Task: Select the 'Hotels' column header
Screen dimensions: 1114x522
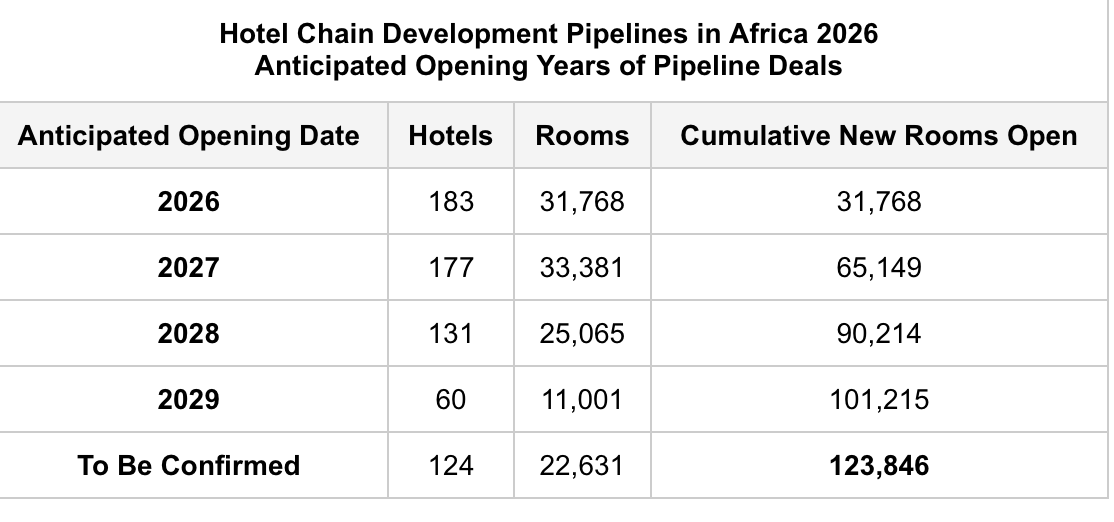Action: click(450, 136)
